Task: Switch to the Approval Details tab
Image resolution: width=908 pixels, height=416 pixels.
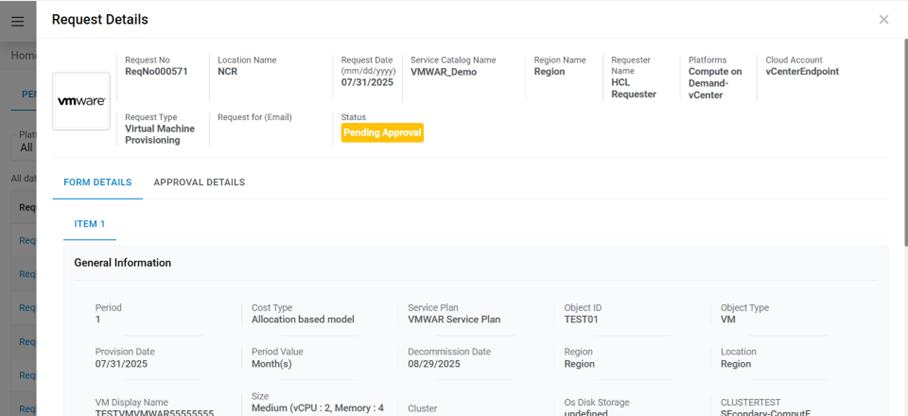Action: pyautogui.click(x=199, y=182)
